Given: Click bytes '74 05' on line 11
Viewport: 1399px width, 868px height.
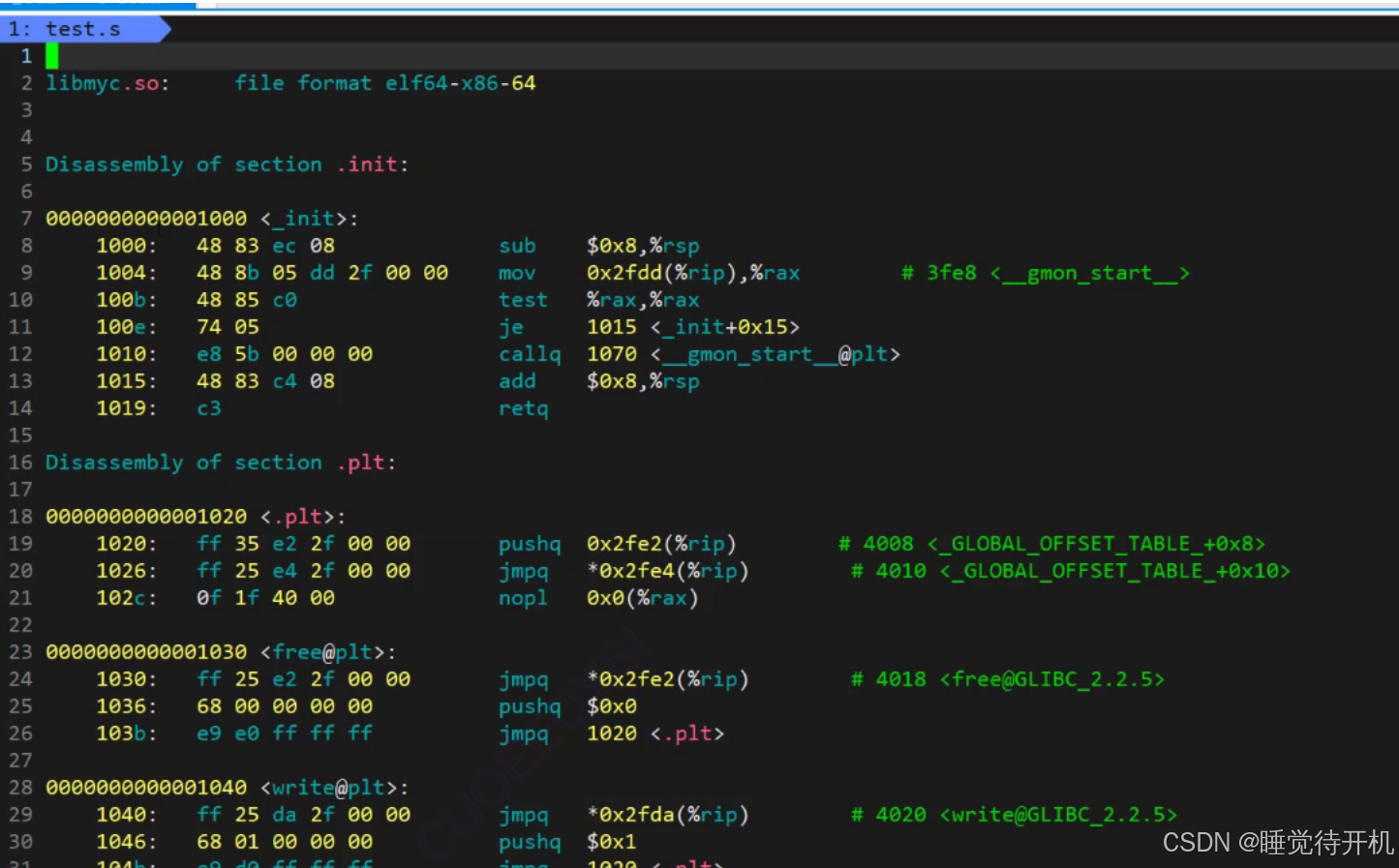Looking at the screenshot, I should pos(228,327).
